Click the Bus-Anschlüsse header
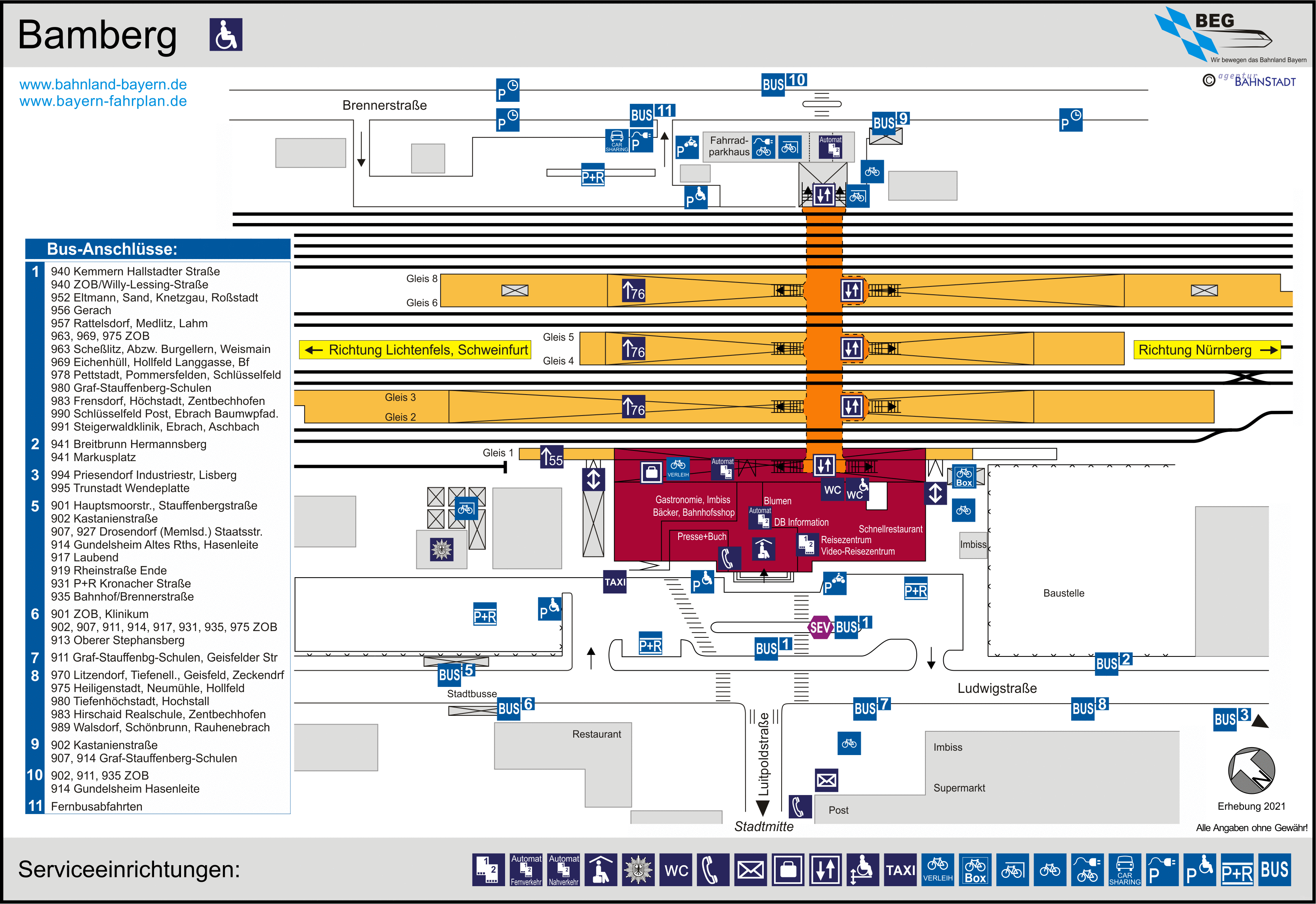The height and width of the screenshot is (904, 1316). pos(158,249)
